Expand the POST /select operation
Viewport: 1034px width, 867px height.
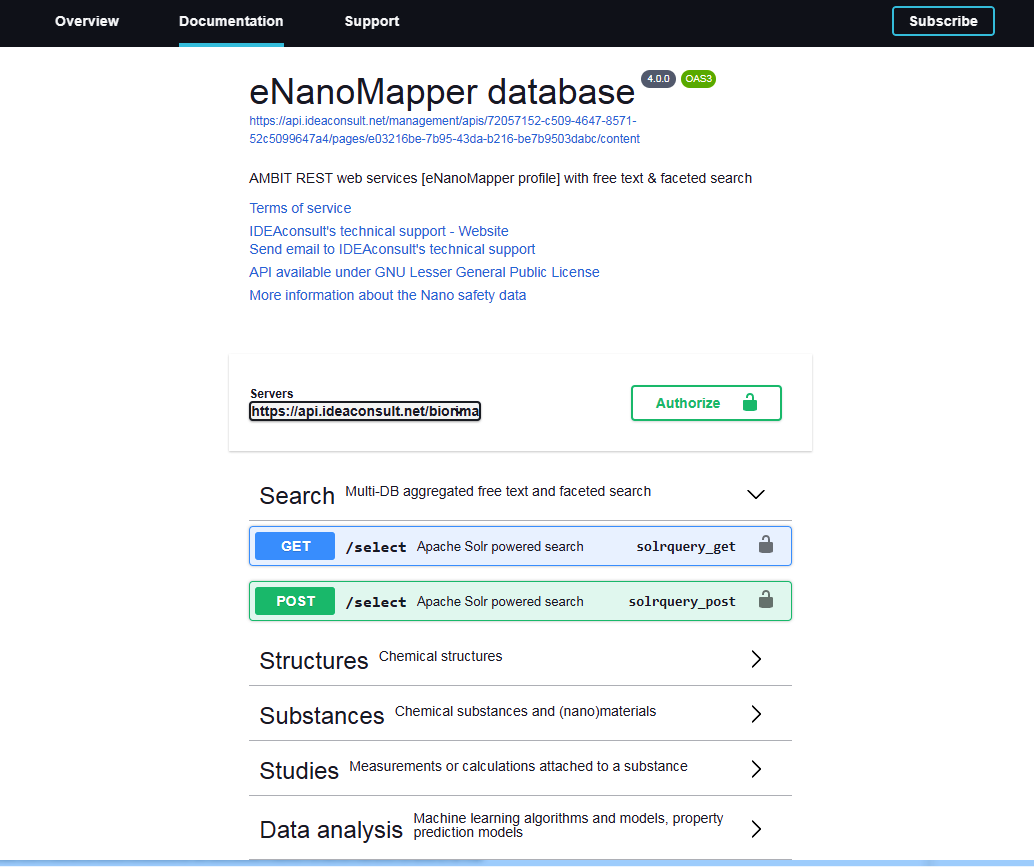click(x=500, y=601)
